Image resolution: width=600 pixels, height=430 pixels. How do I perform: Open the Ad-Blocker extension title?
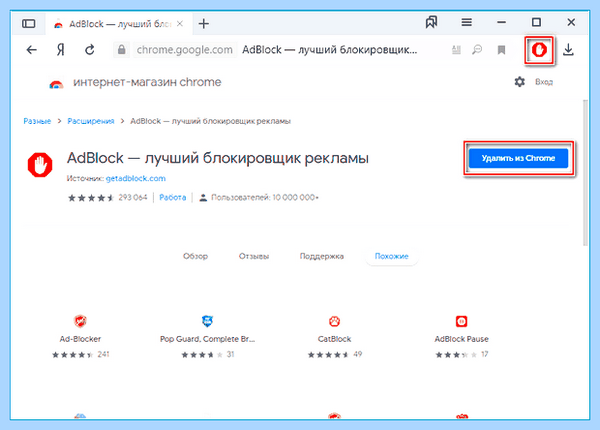[80, 339]
